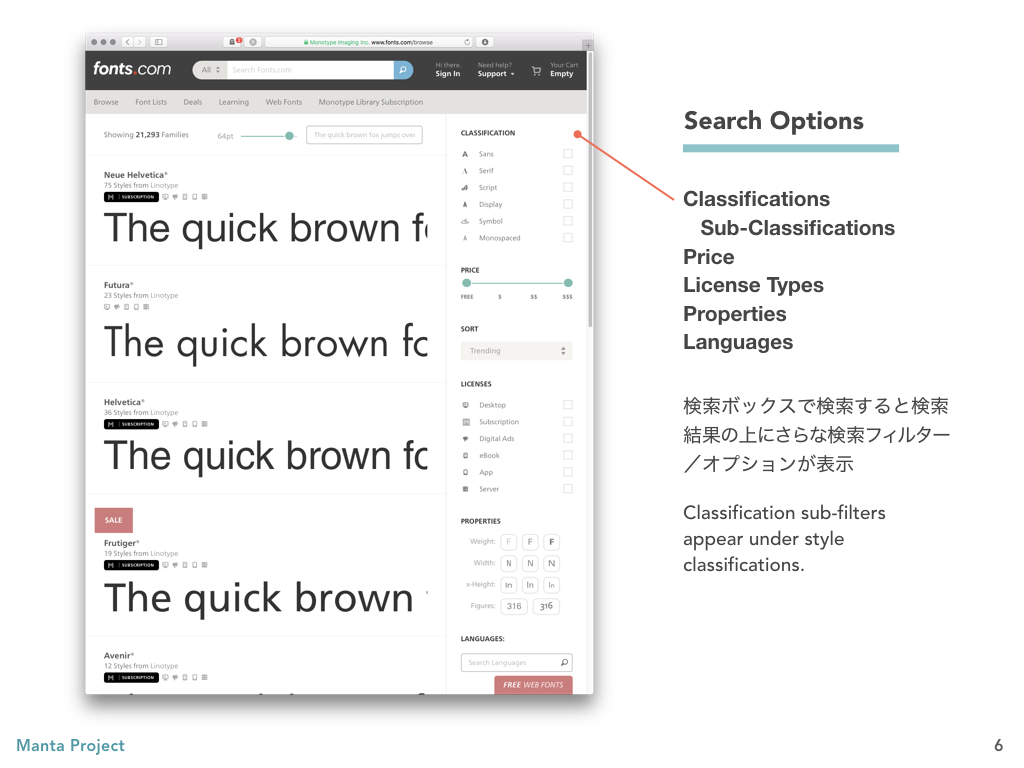Open the Futura family link
Screen dimensions: 1024x768
(118, 285)
